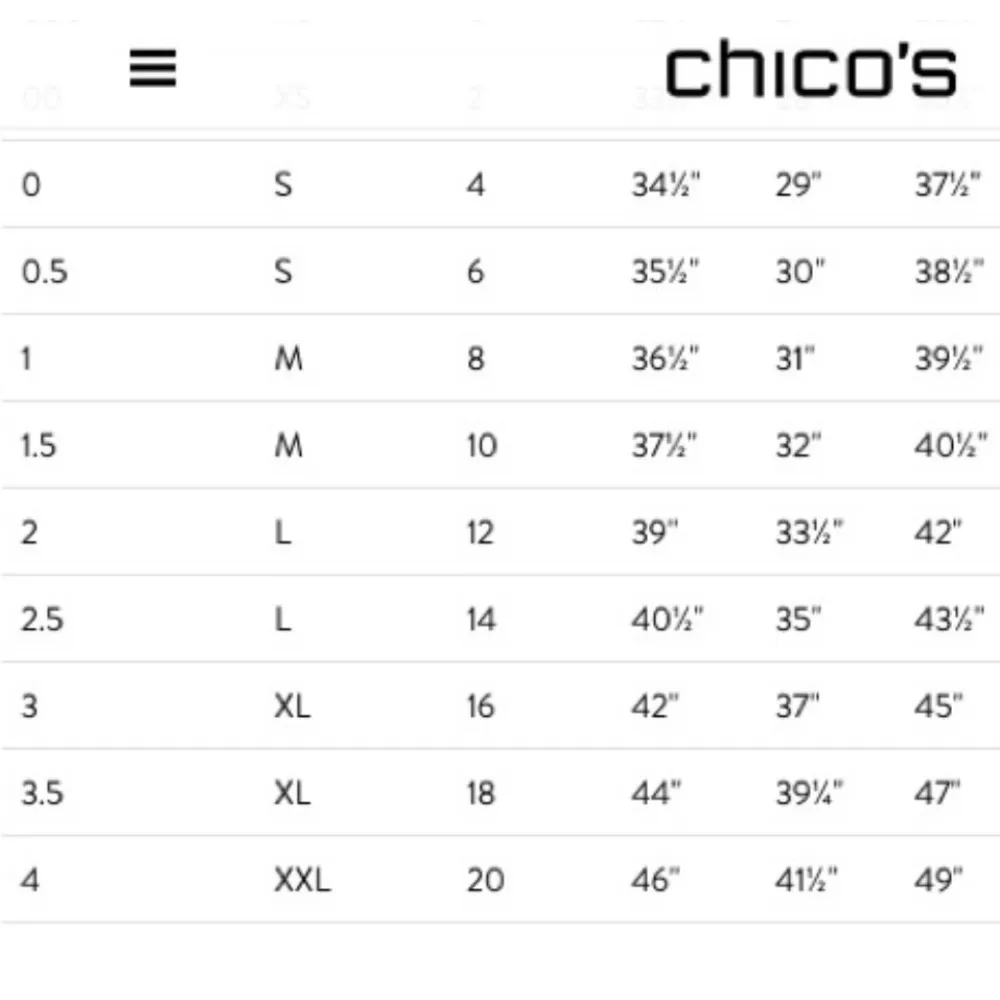The image size is (1000, 1000).
Task: Select the XXL size cell
Action: pyautogui.click(x=302, y=880)
